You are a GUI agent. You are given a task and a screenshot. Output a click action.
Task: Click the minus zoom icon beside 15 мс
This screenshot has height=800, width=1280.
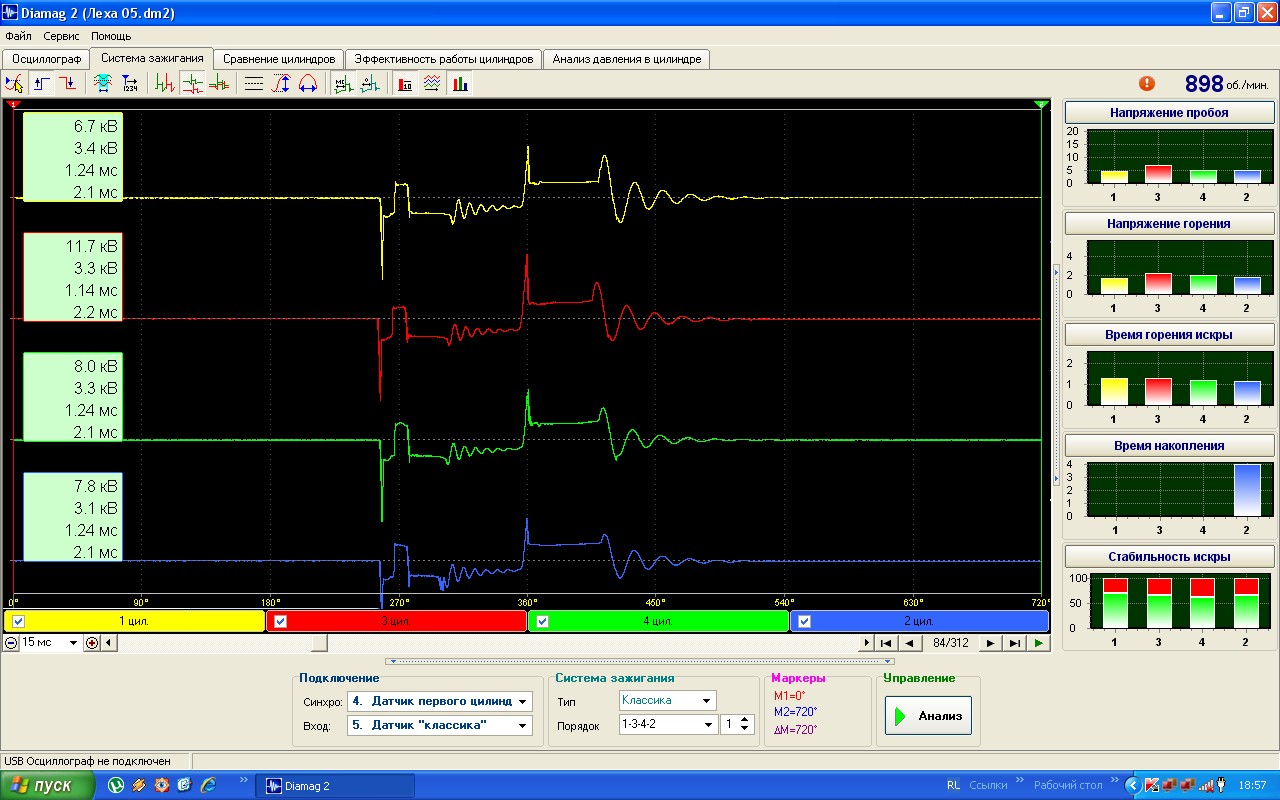11,642
